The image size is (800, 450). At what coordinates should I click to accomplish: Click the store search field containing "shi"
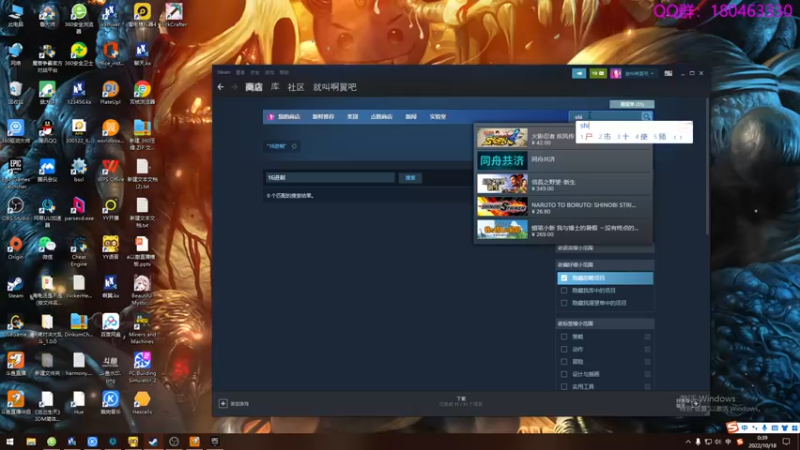[x=605, y=116]
